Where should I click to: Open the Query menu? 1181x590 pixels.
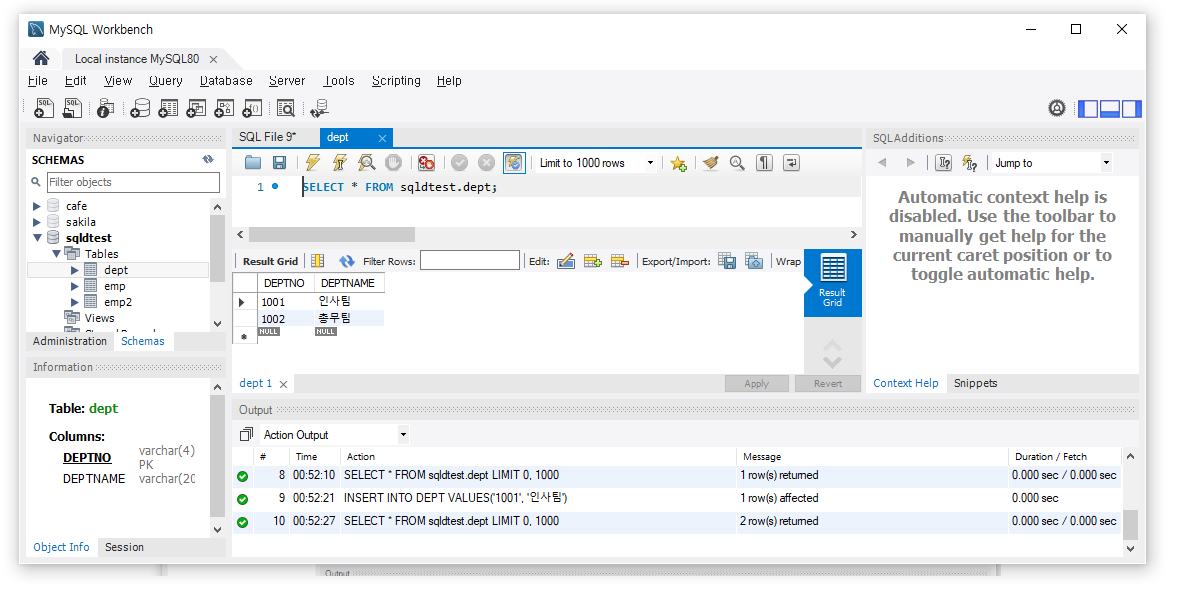(166, 81)
